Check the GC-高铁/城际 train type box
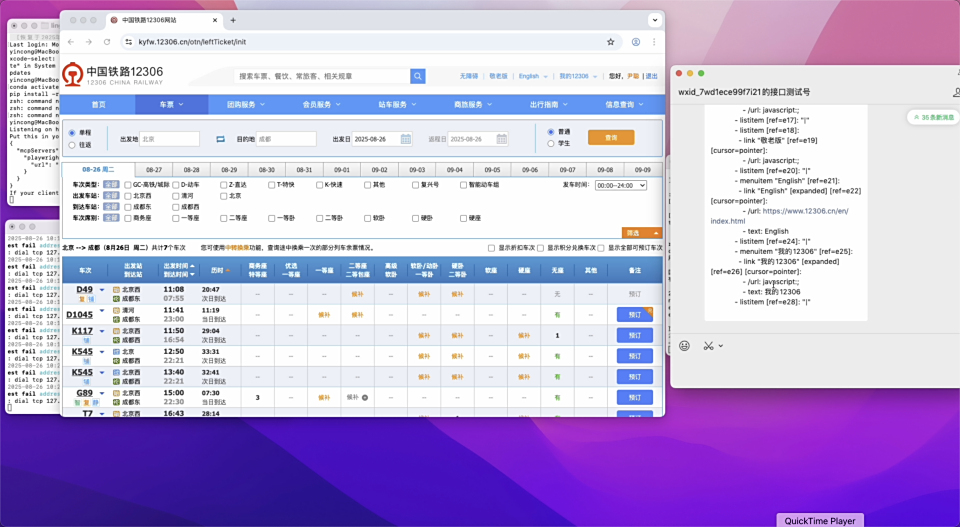This screenshot has width=960, height=527. (x=127, y=185)
